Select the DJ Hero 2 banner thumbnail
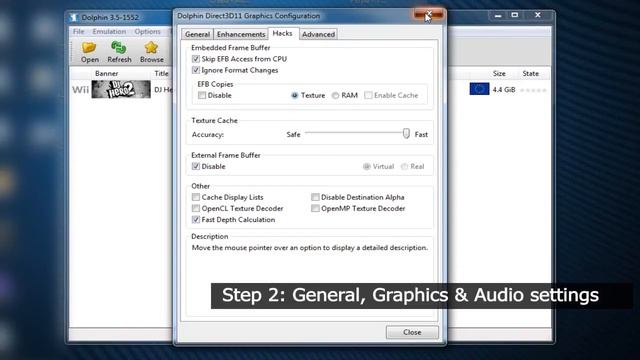Viewport: 640px width, 360px height. pyautogui.click(x=121, y=89)
